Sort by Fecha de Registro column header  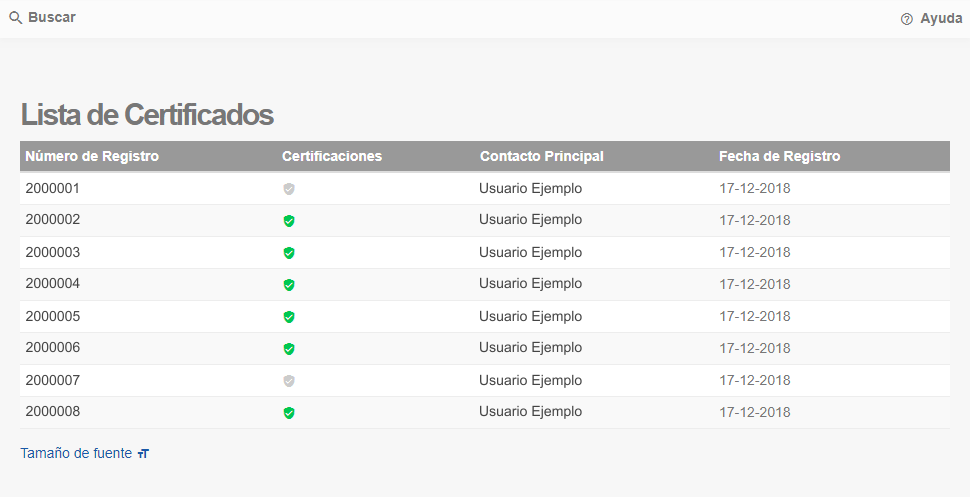779,156
